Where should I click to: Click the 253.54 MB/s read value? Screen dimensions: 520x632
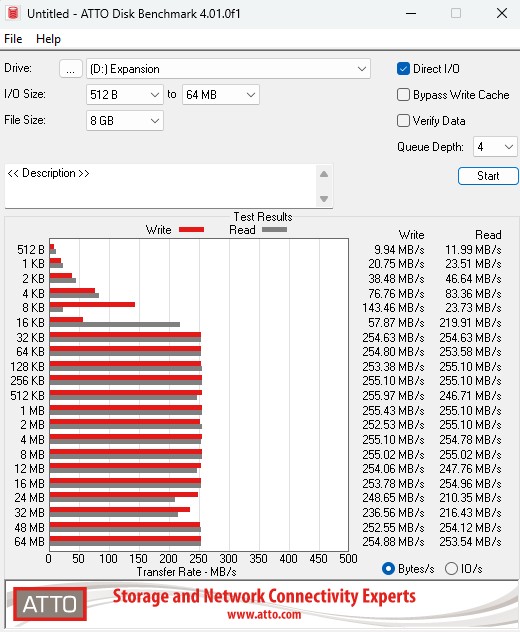point(470,542)
